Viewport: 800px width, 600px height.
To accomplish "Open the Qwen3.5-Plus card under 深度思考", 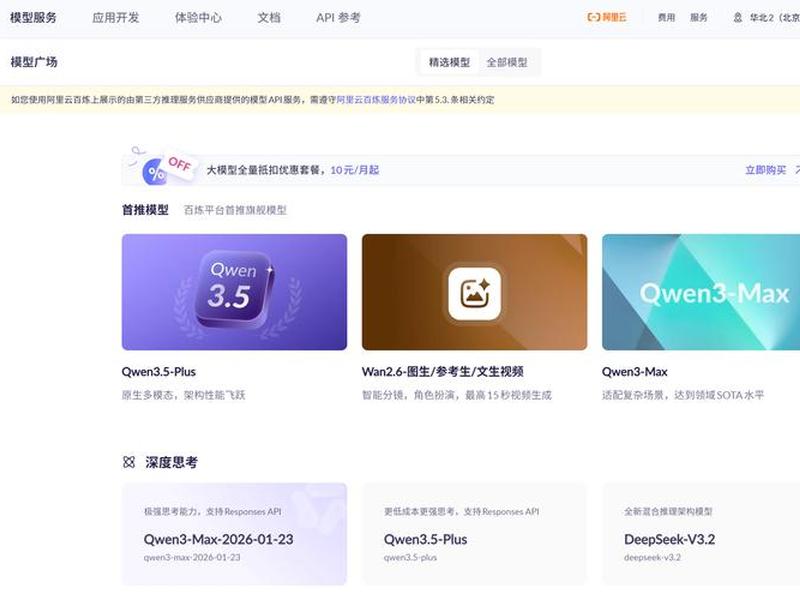I will click(474, 534).
